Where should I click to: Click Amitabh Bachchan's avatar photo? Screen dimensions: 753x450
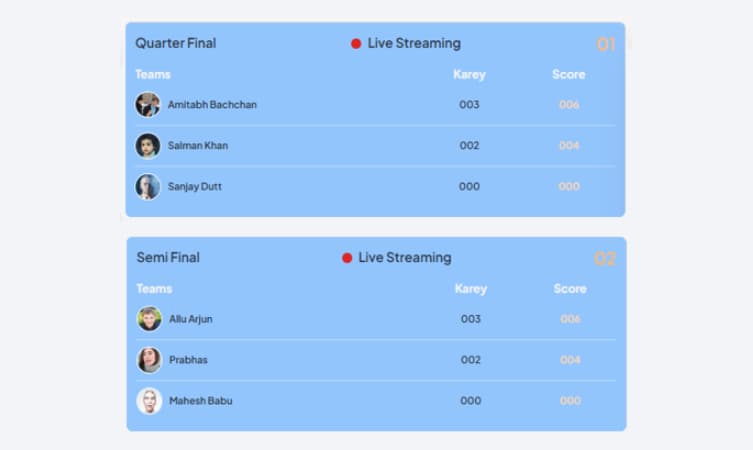click(x=148, y=105)
